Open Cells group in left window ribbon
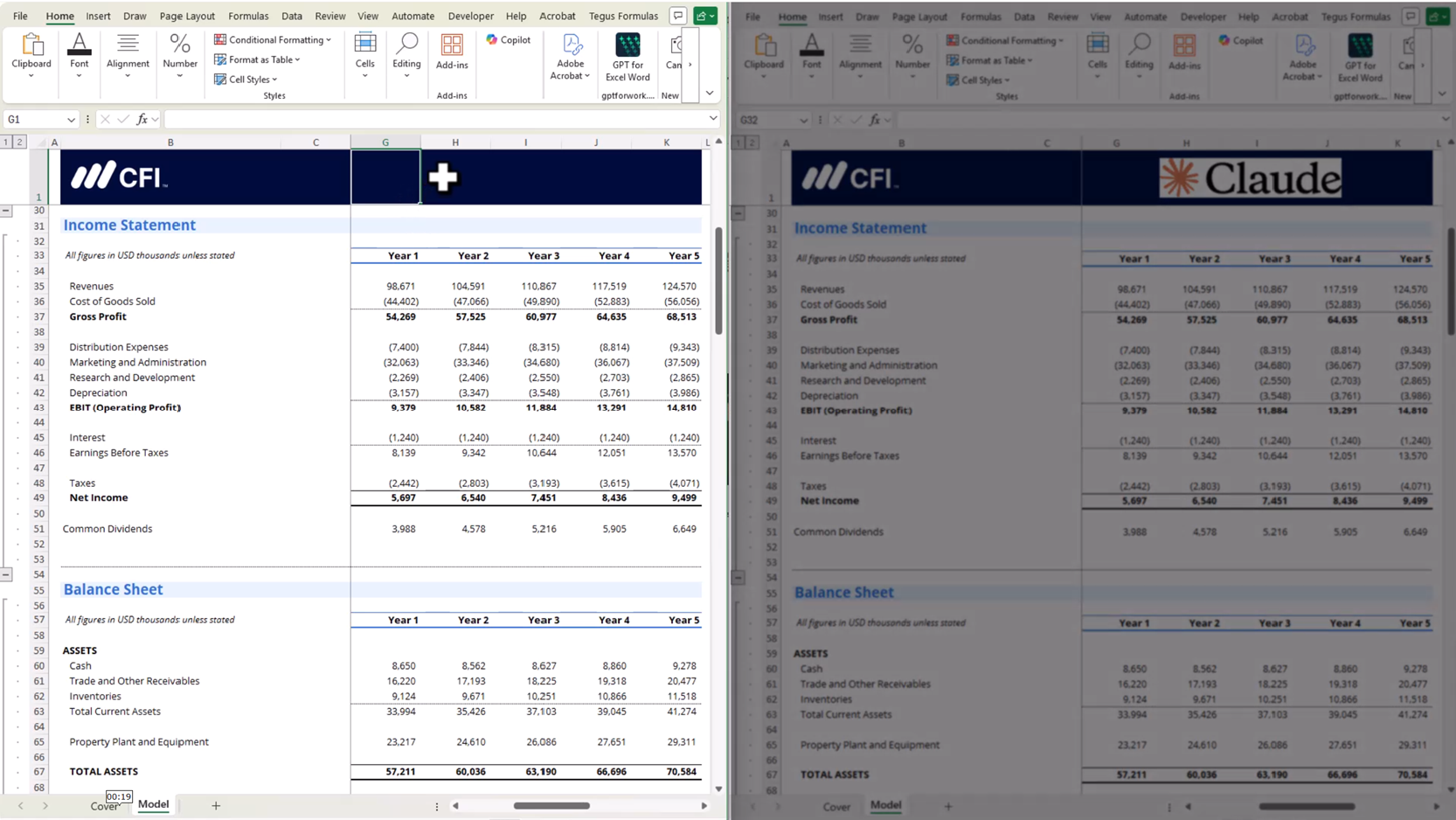Screen dimensions: 1456x820 click(x=364, y=56)
